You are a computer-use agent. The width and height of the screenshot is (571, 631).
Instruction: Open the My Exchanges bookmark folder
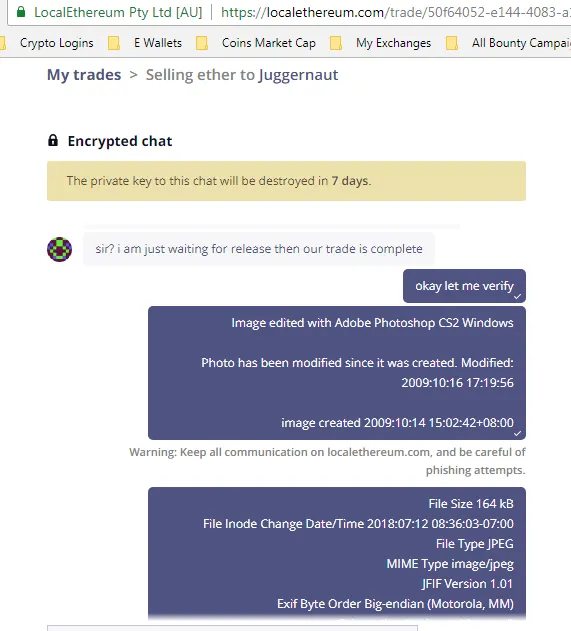pyautogui.click(x=393, y=43)
